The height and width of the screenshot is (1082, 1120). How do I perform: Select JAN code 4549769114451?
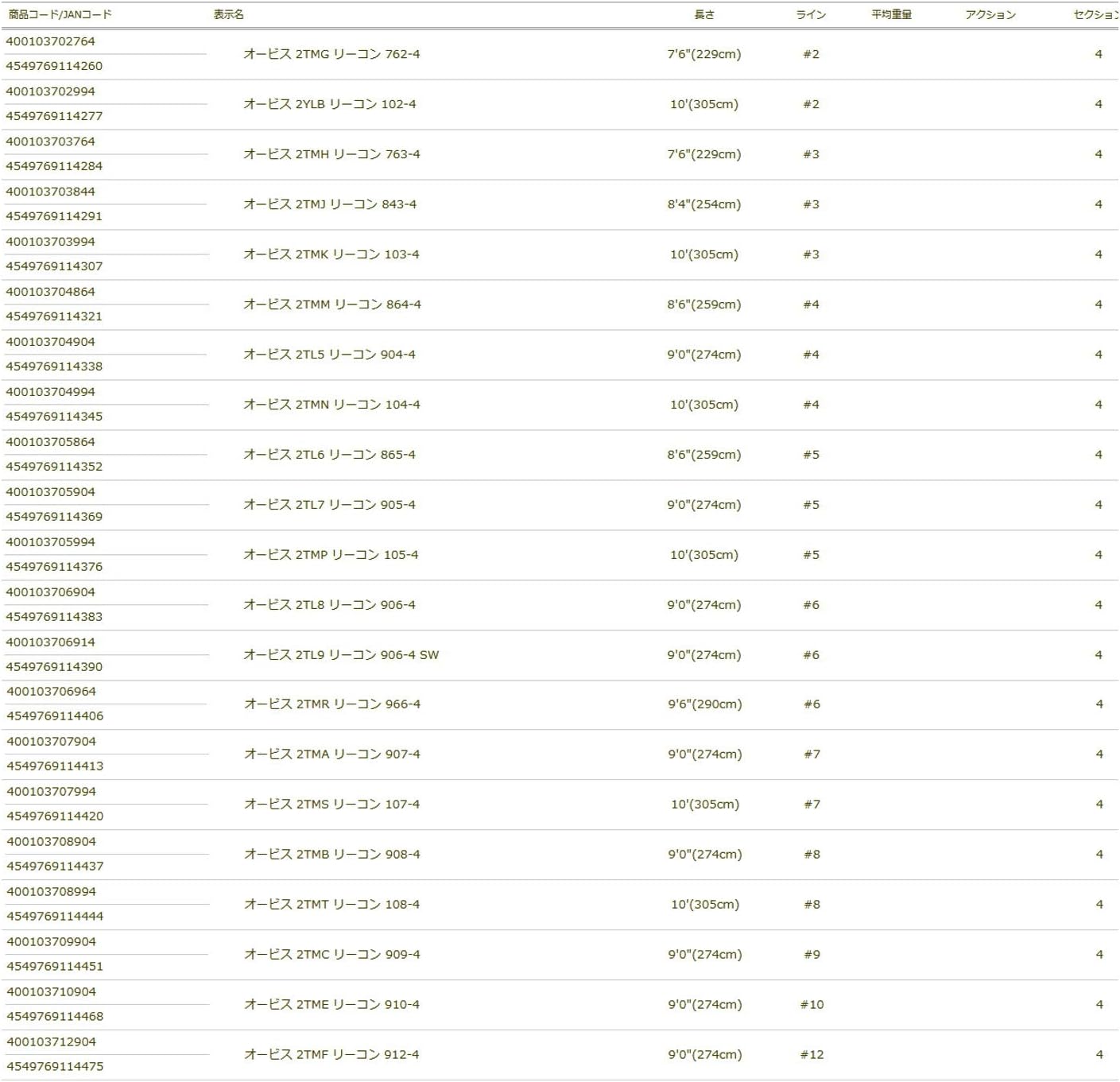tap(55, 967)
